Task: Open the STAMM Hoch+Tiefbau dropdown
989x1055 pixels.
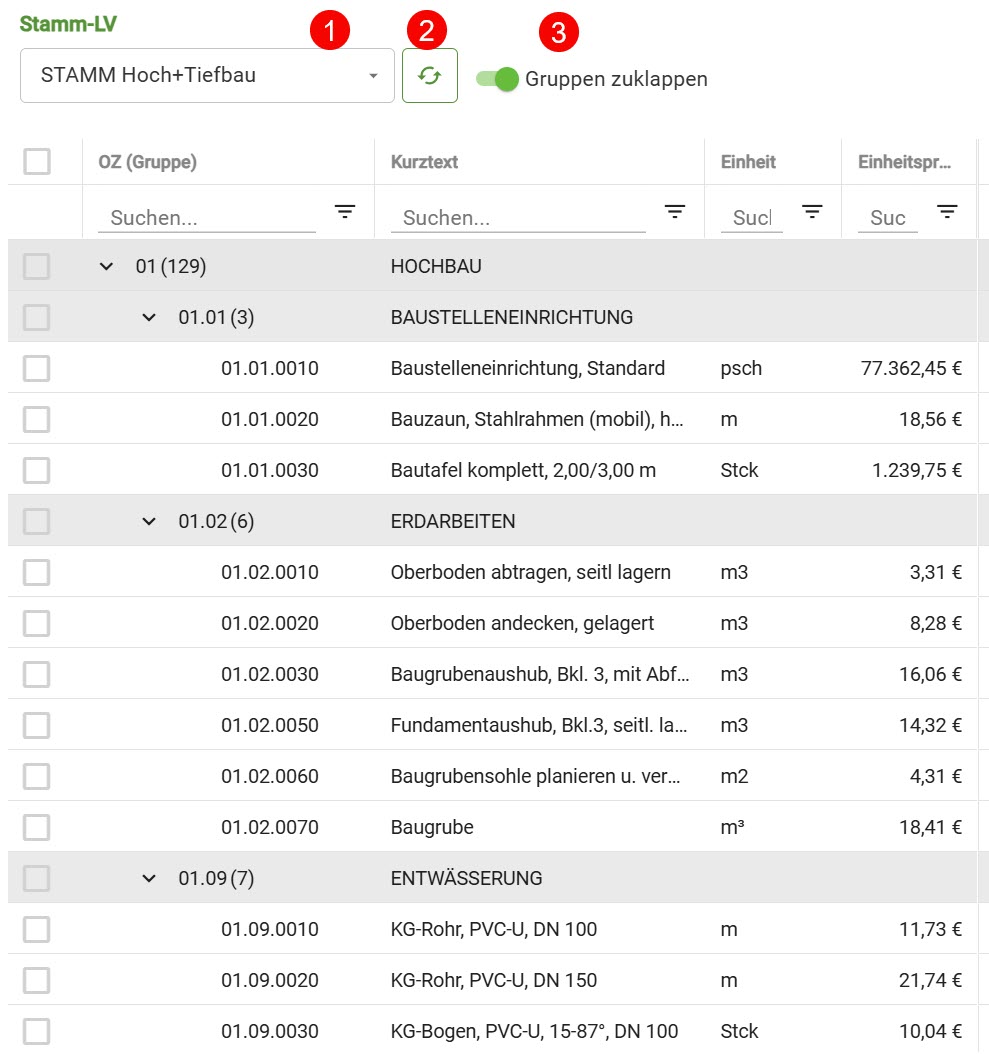Action: [207, 76]
